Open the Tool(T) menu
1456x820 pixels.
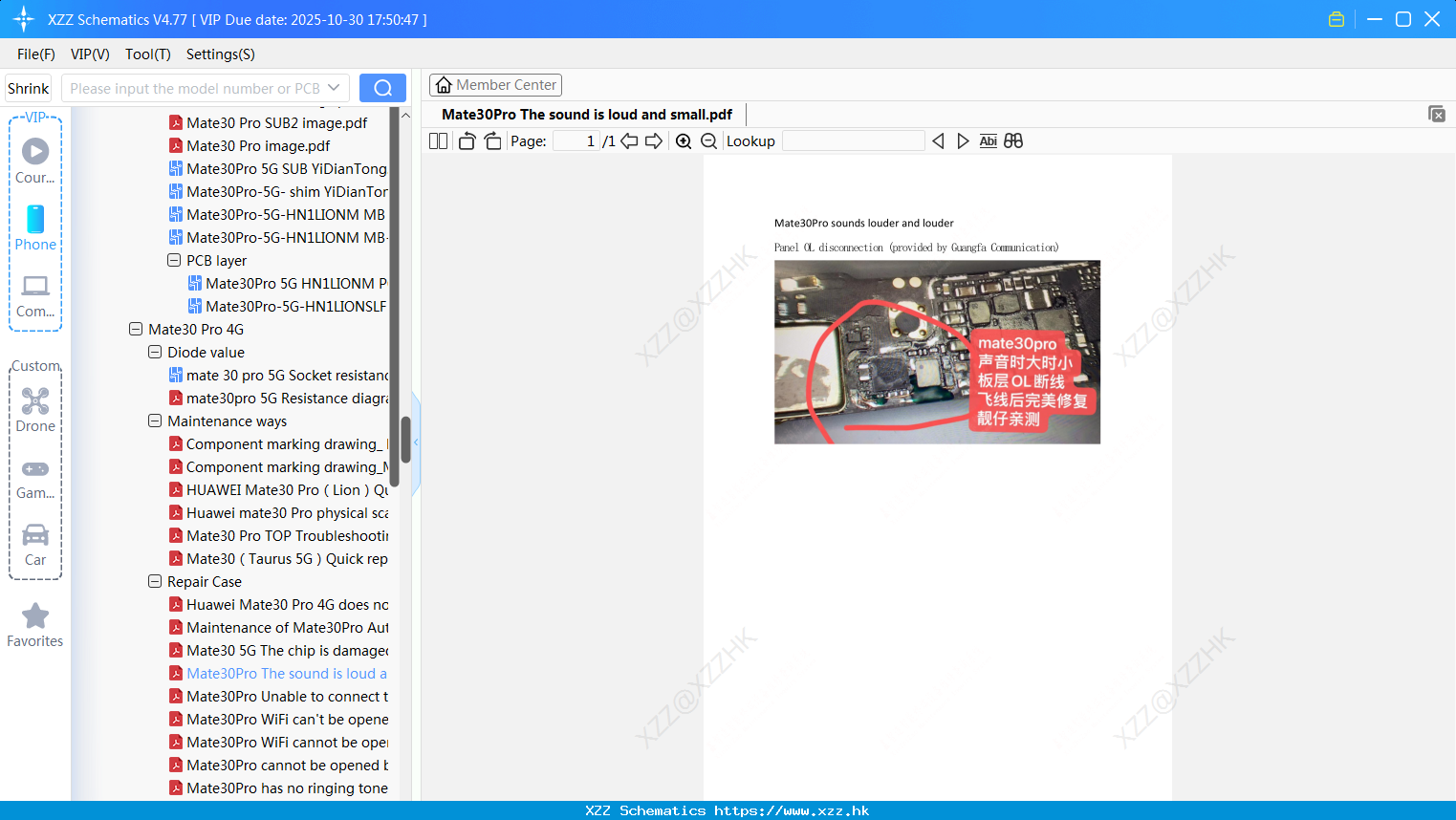pyautogui.click(x=148, y=54)
